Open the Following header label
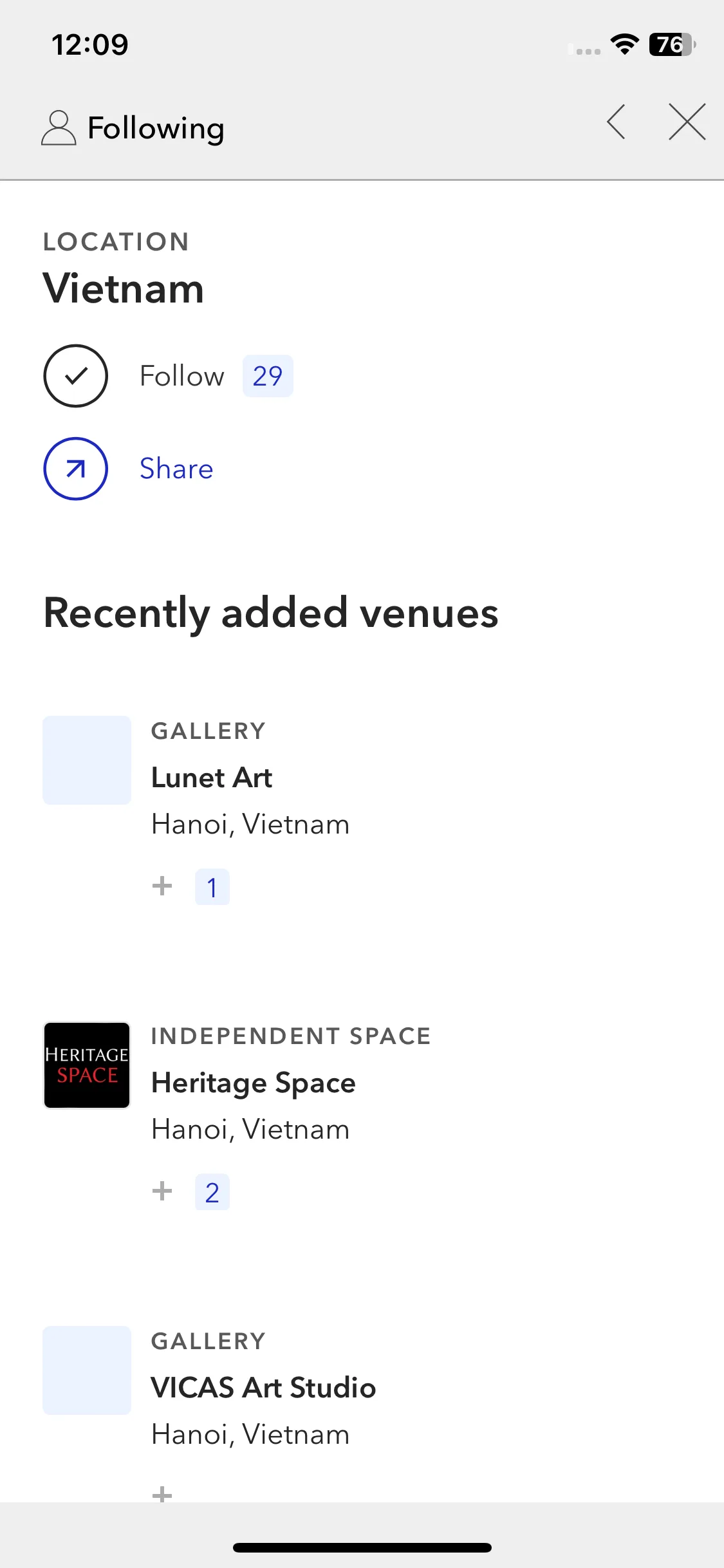 click(x=156, y=129)
